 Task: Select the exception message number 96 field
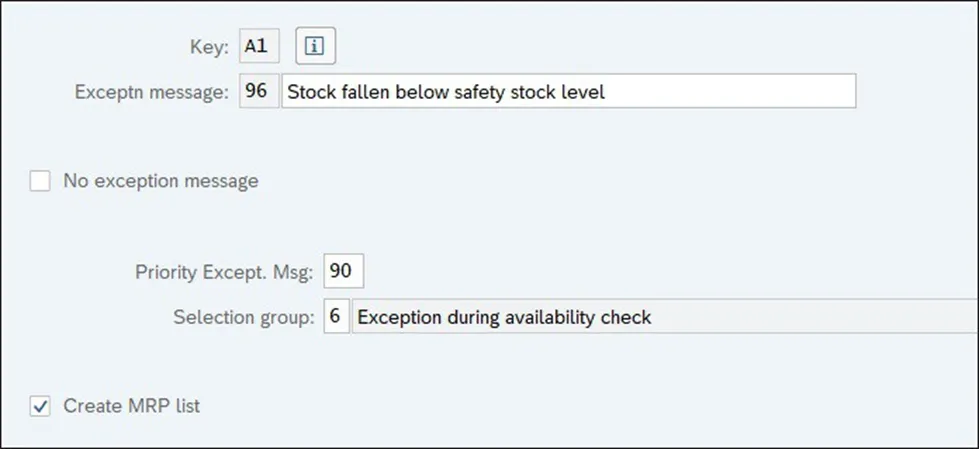click(258, 92)
